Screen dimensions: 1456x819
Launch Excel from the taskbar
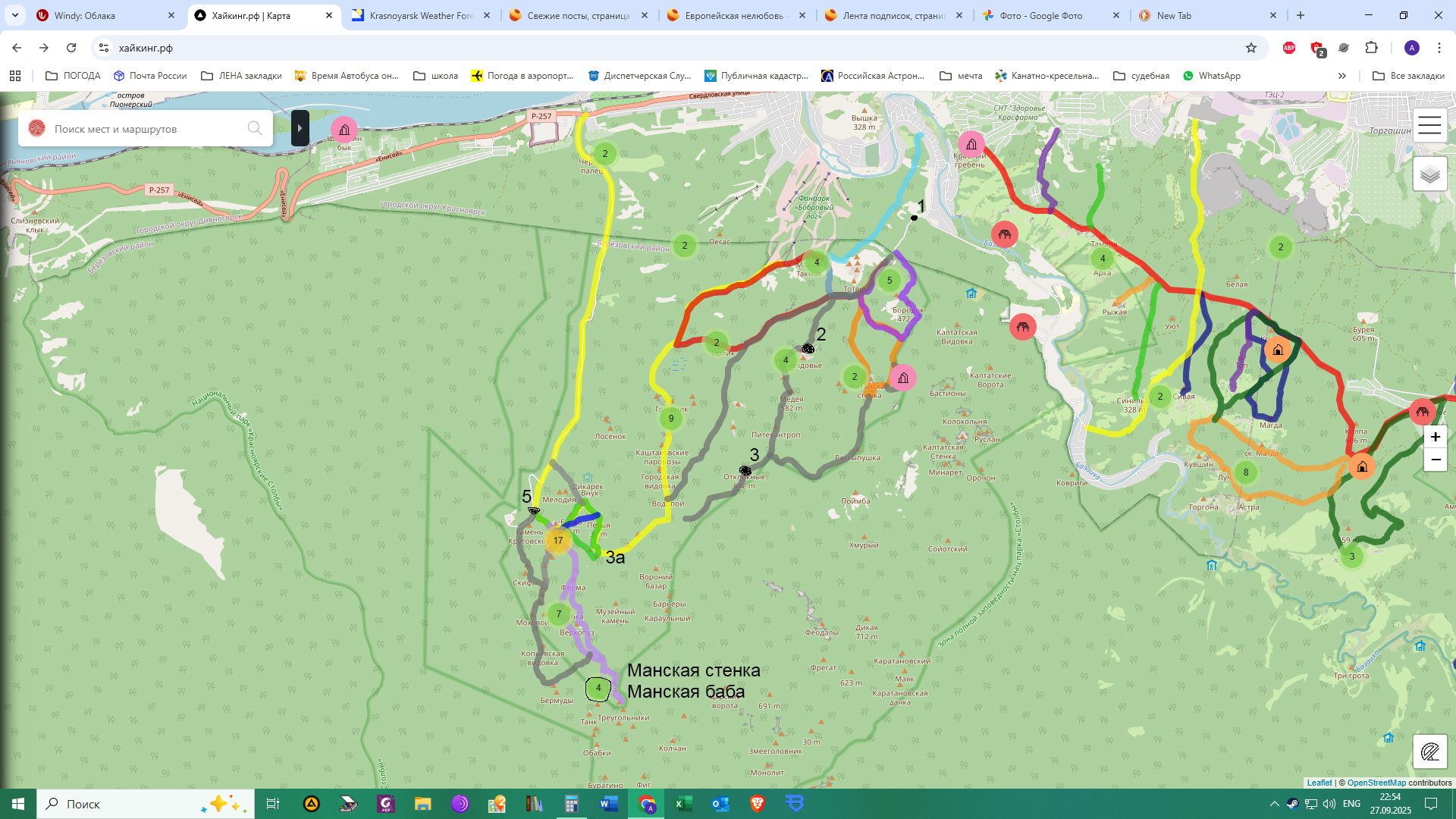tap(683, 804)
